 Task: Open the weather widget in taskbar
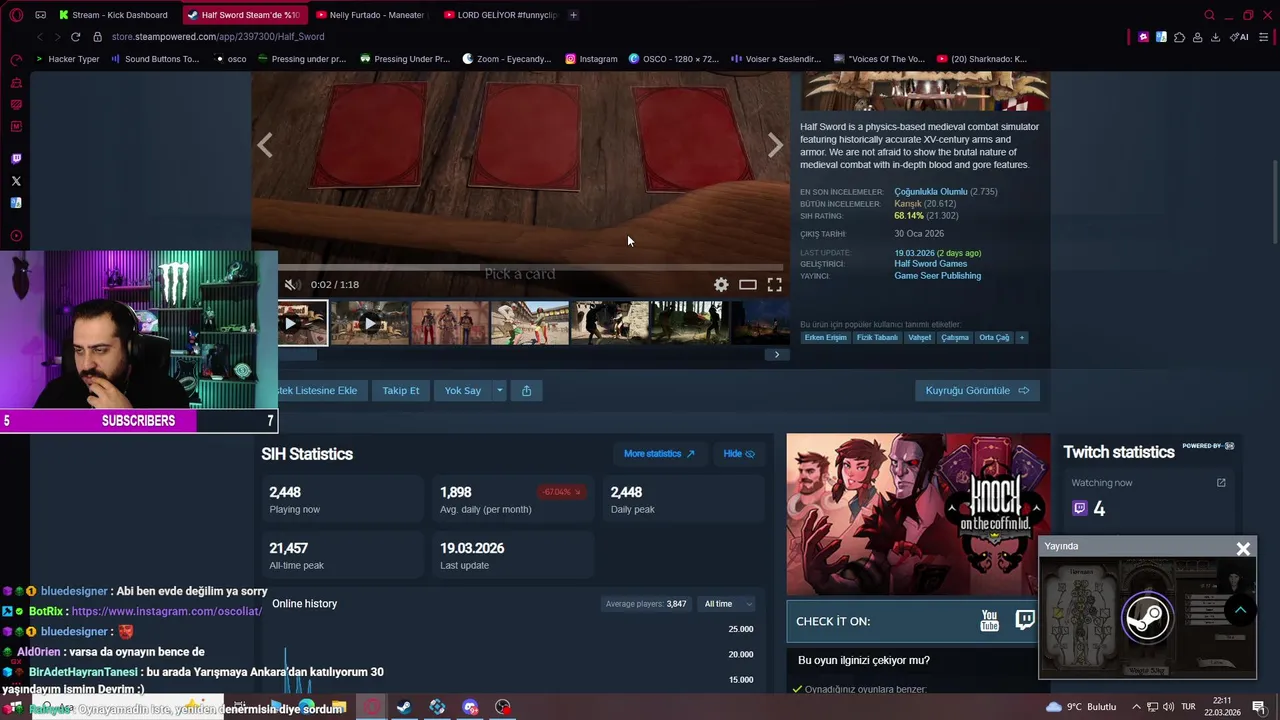1081,707
